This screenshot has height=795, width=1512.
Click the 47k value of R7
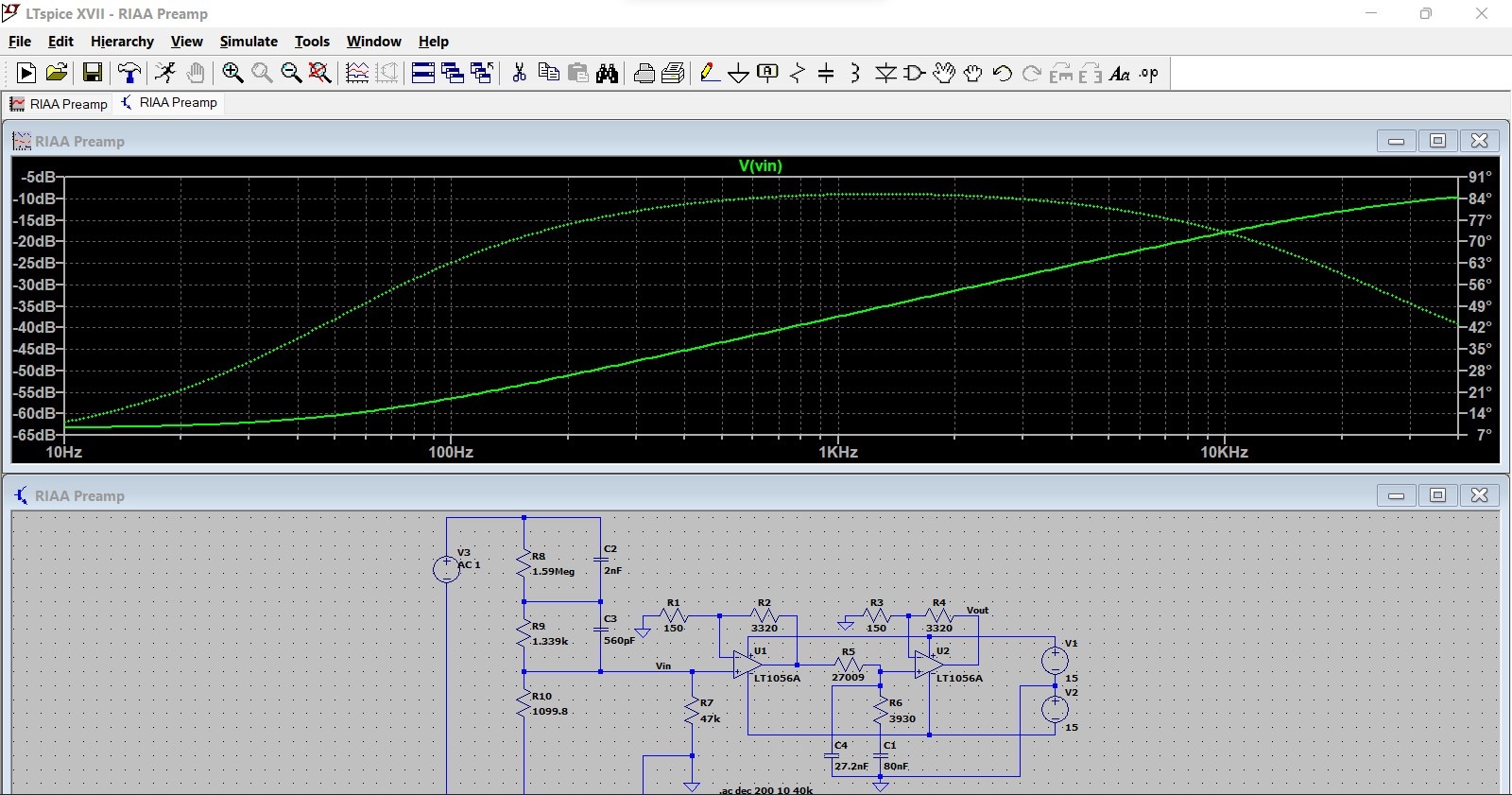pos(710,718)
